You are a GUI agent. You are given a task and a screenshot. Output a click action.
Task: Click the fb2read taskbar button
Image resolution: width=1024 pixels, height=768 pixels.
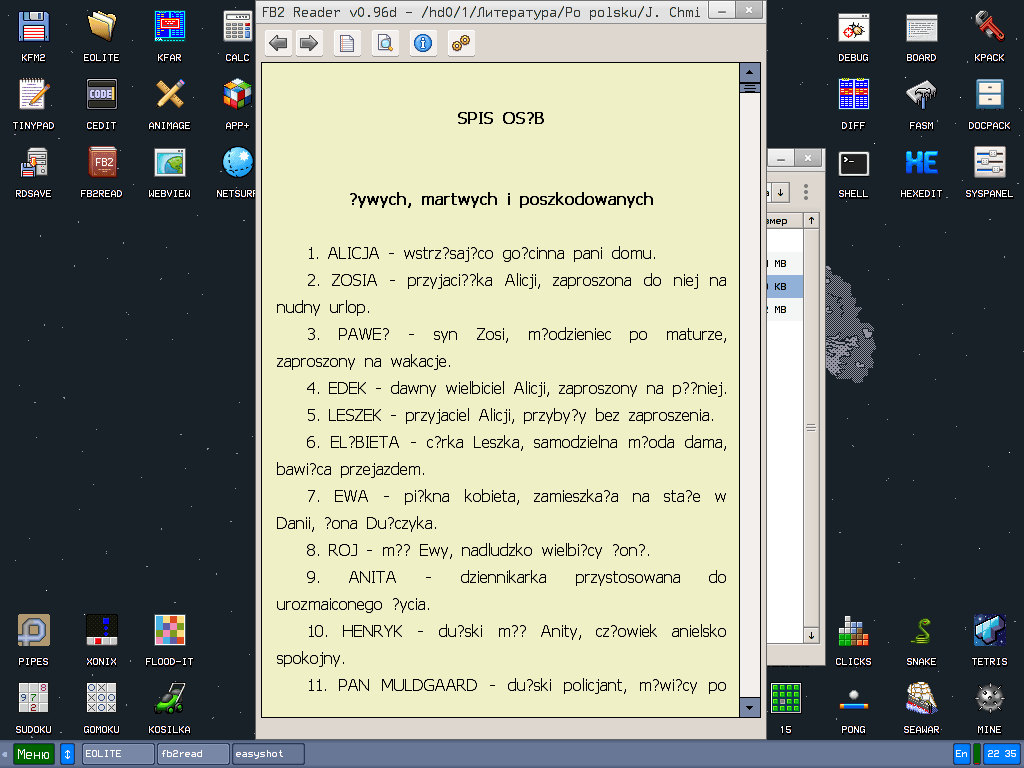193,754
